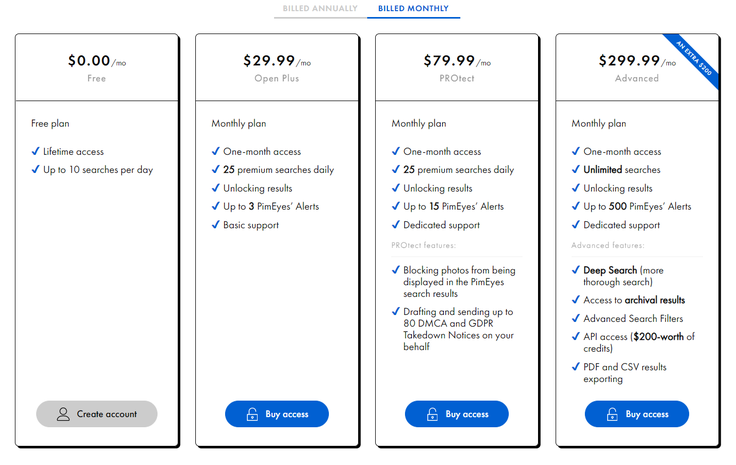Image resolution: width=736 pixels, height=465 pixels.
Task: Buy access to the PROtect plan
Action: [x=457, y=414]
